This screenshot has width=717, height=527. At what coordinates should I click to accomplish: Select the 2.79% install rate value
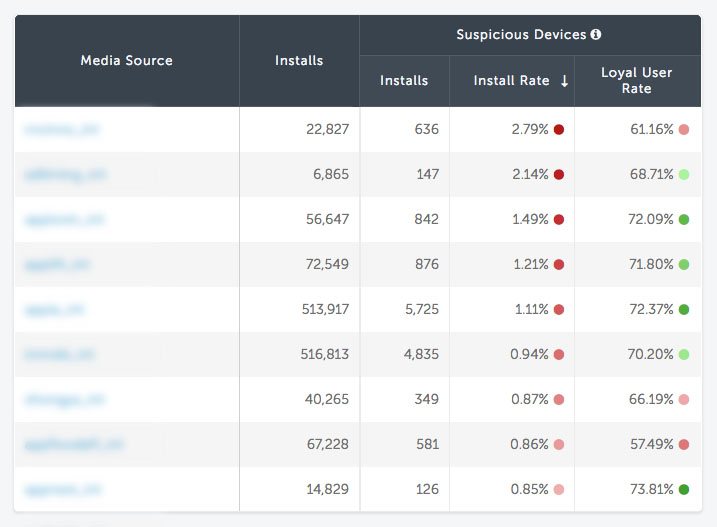[x=530, y=129]
